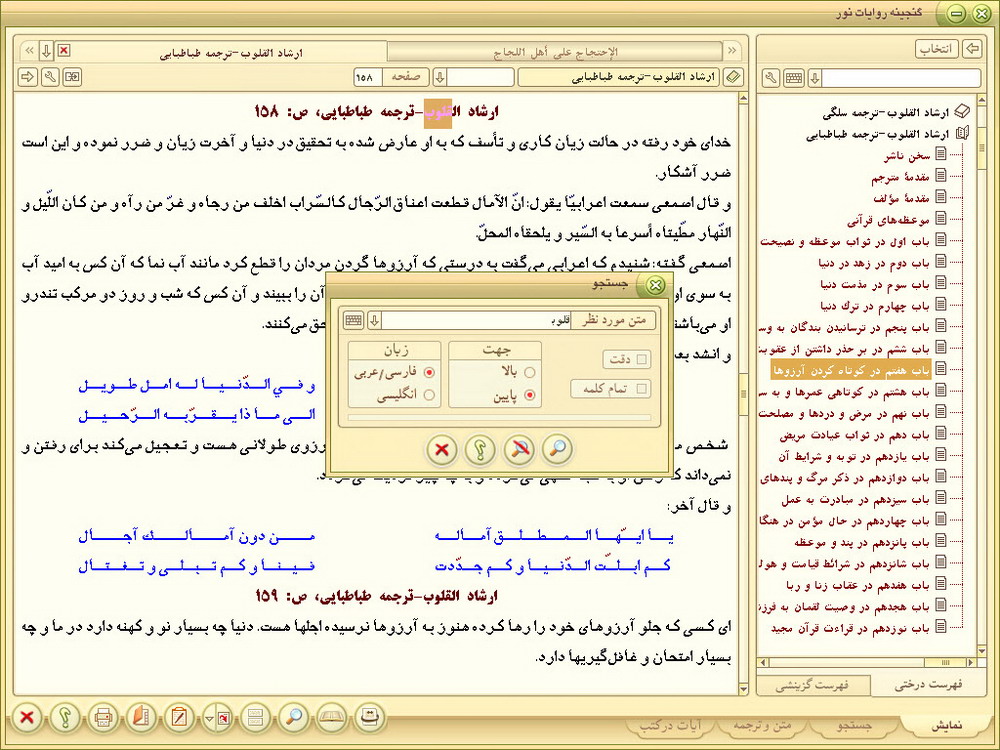
Task: Click the crossed-out magnifier button in the dialog
Action: (x=519, y=449)
